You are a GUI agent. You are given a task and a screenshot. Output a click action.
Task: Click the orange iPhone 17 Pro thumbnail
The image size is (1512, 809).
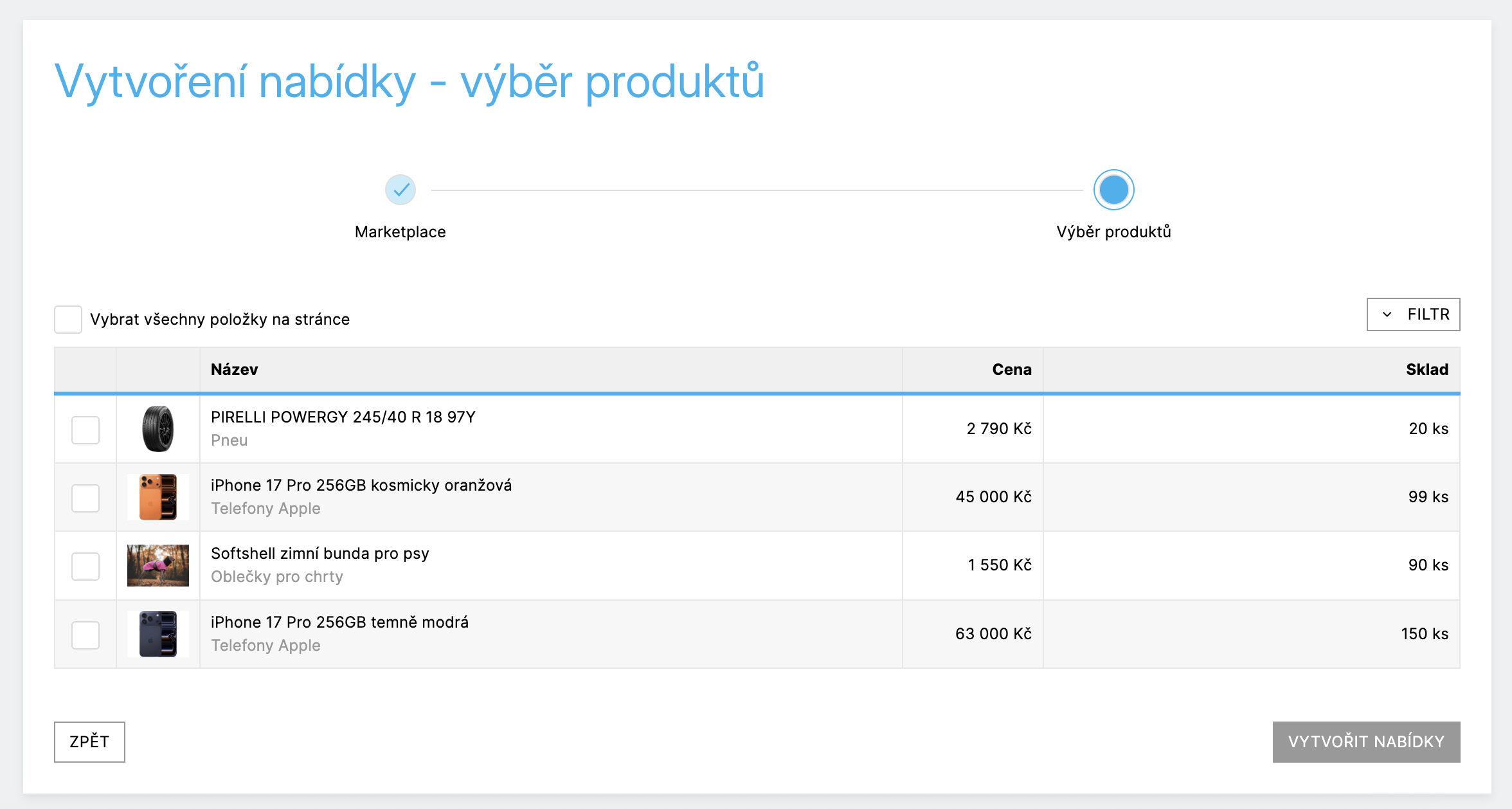(157, 497)
